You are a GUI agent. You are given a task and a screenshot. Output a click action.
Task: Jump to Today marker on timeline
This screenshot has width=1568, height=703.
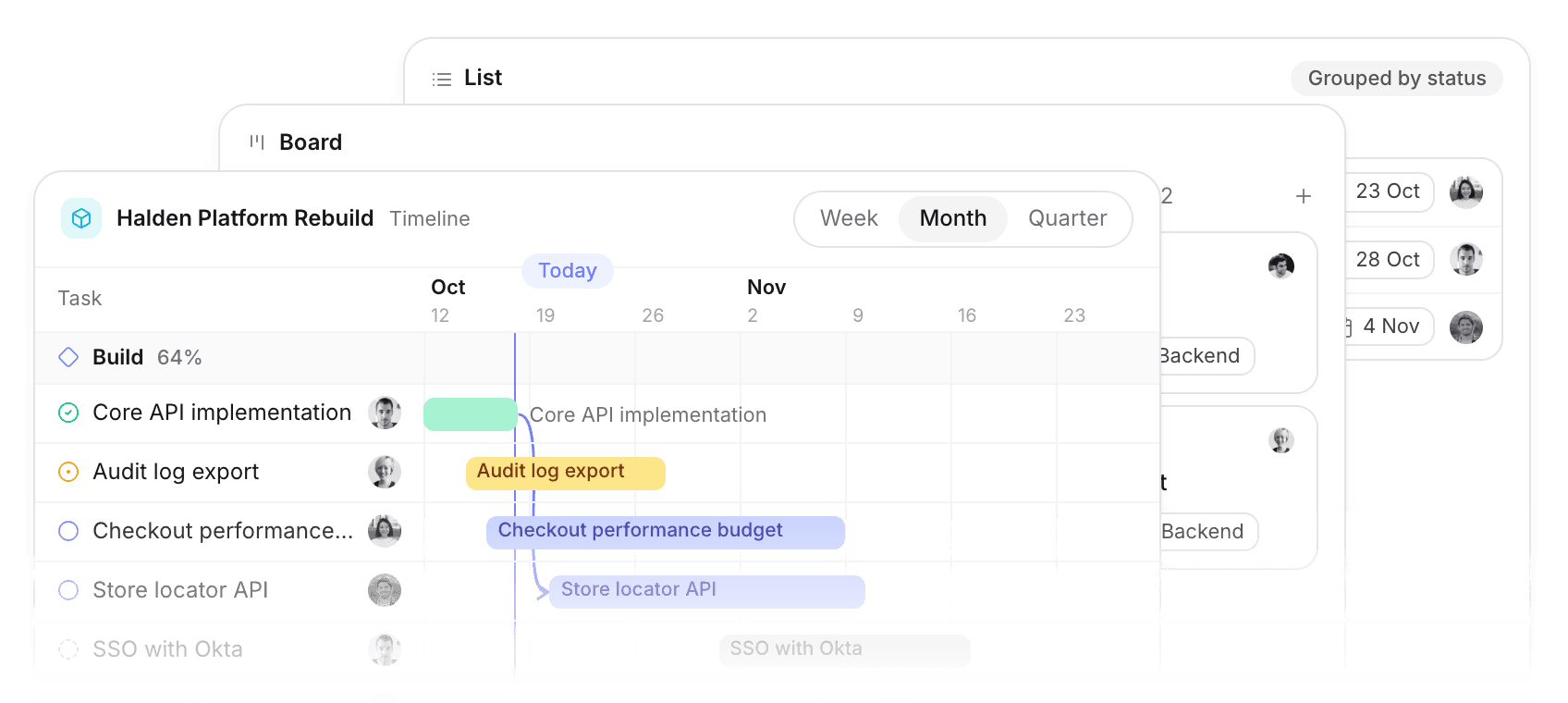[x=568, y=271]
